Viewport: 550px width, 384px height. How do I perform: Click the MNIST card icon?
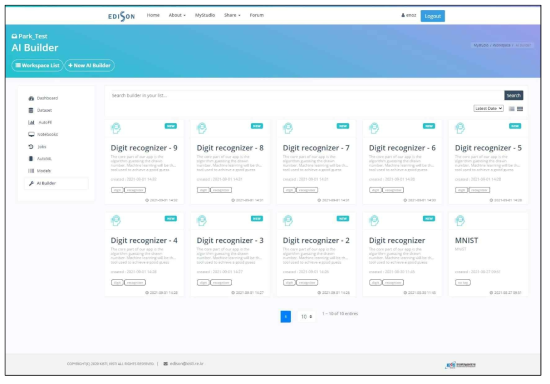coord(460,221)
